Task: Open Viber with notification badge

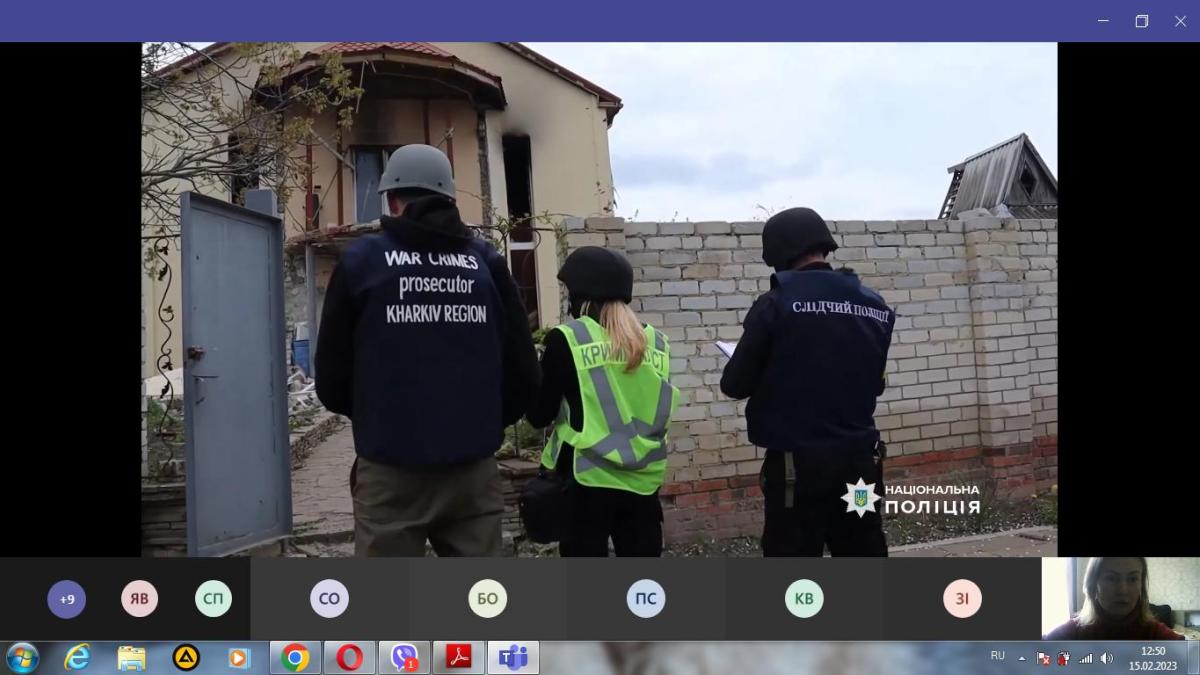Action: click(x=404, y=657)
